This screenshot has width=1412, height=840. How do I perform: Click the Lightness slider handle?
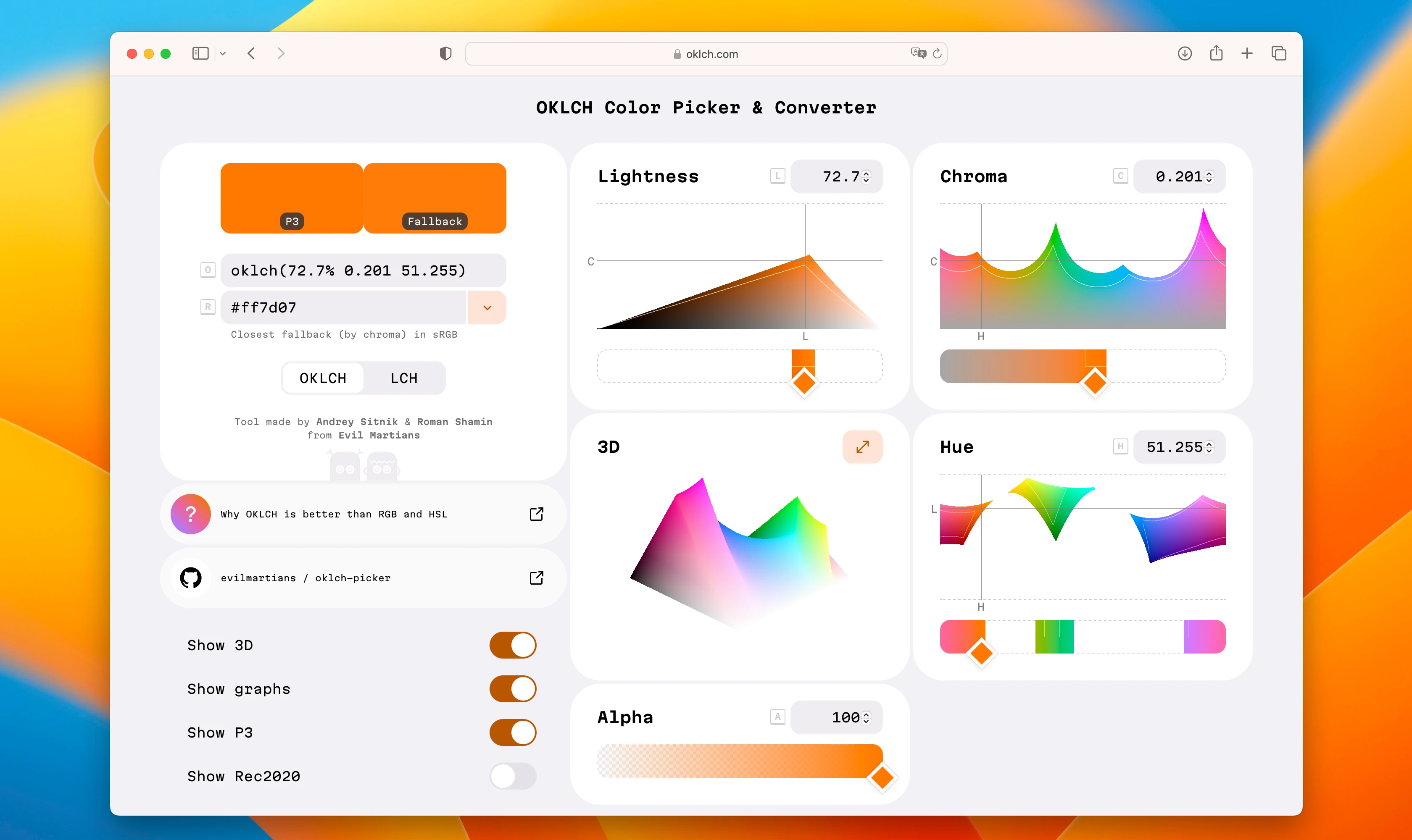tap(803, 383)
